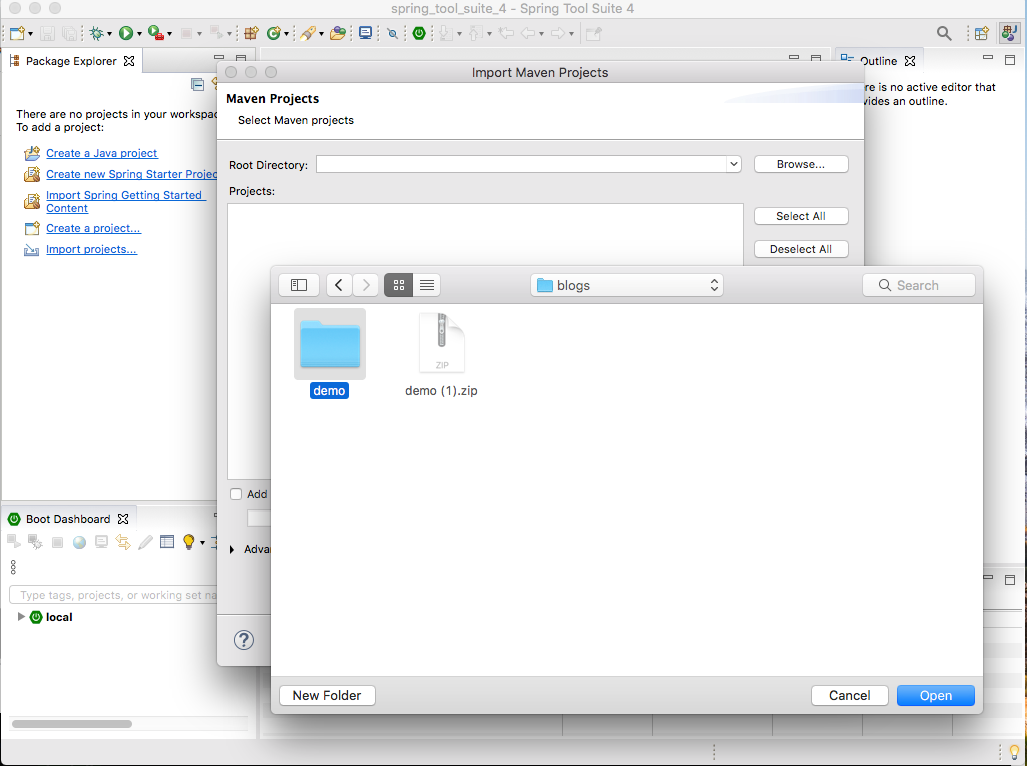The width and height of the screenshot is (1027, 766).
Task: Click the New Java Package icon
Action: [251, 33]
